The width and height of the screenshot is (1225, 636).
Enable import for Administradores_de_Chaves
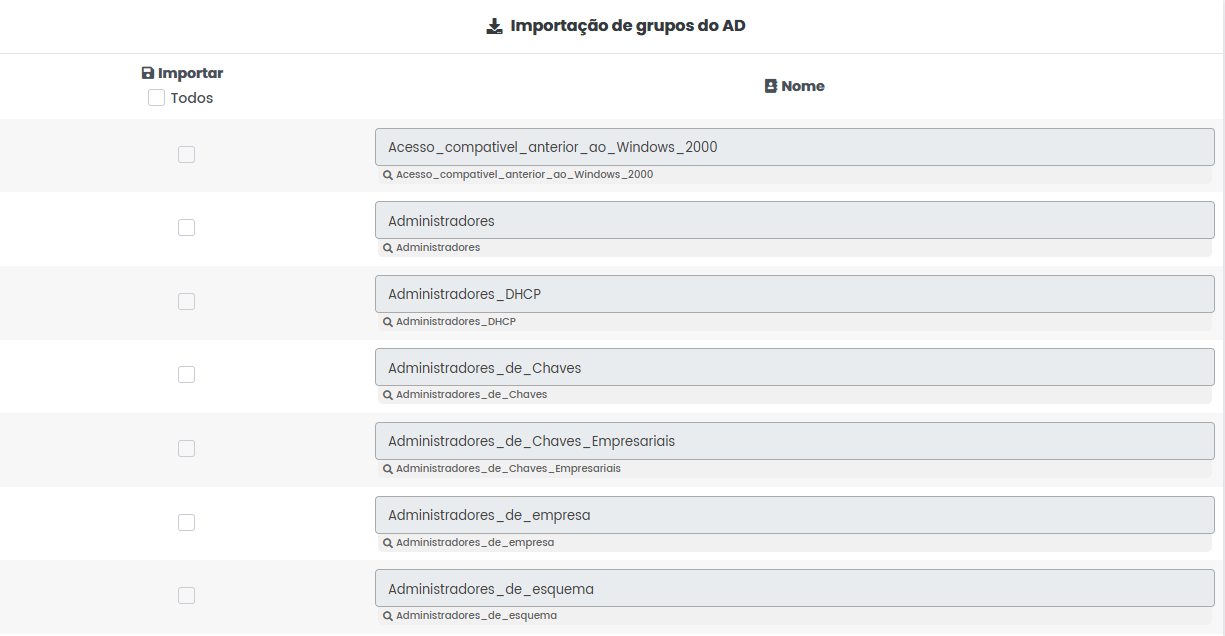coord(186,375)
